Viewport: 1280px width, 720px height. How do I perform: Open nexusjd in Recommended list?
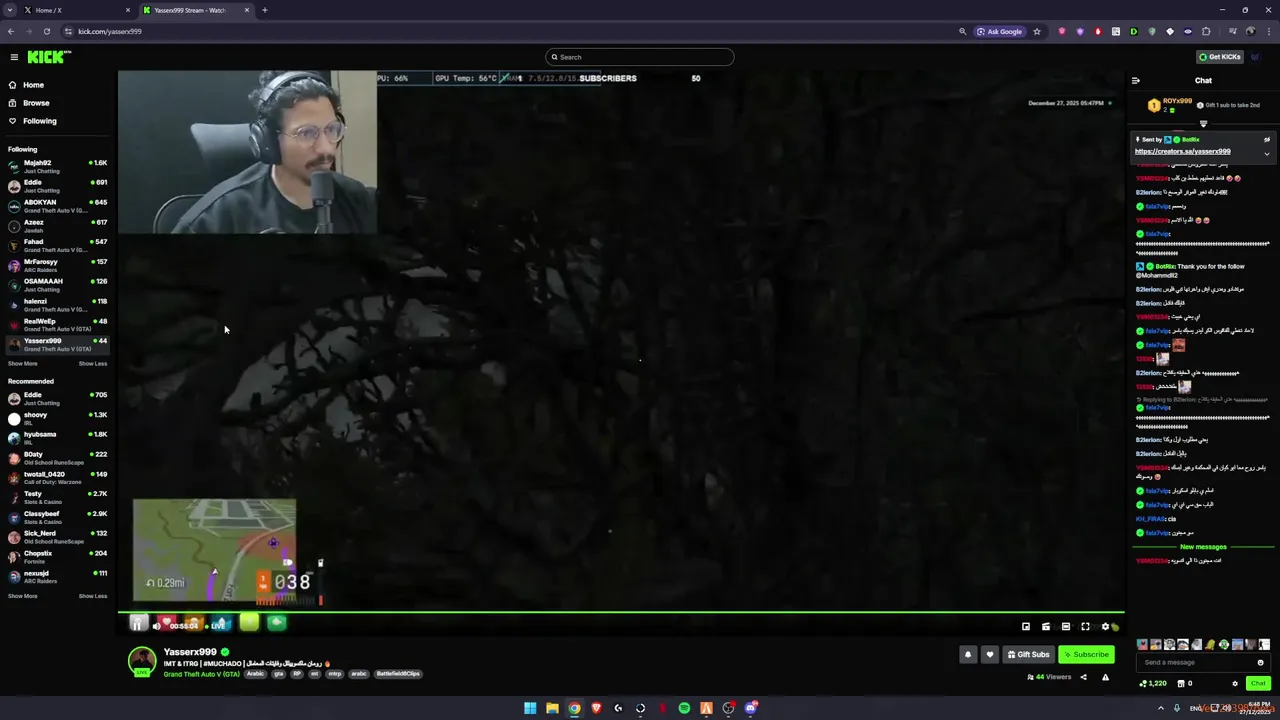[x=57, y=577]
